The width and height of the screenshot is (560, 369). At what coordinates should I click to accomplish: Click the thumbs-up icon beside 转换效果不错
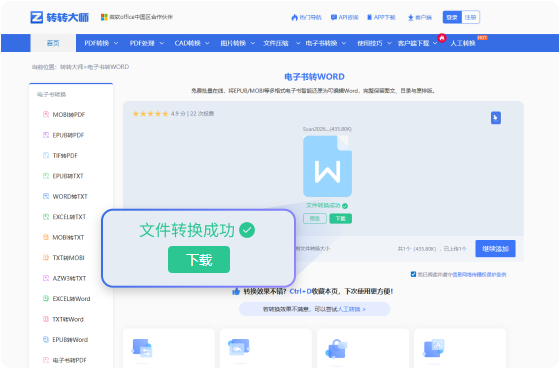(236, 291)
